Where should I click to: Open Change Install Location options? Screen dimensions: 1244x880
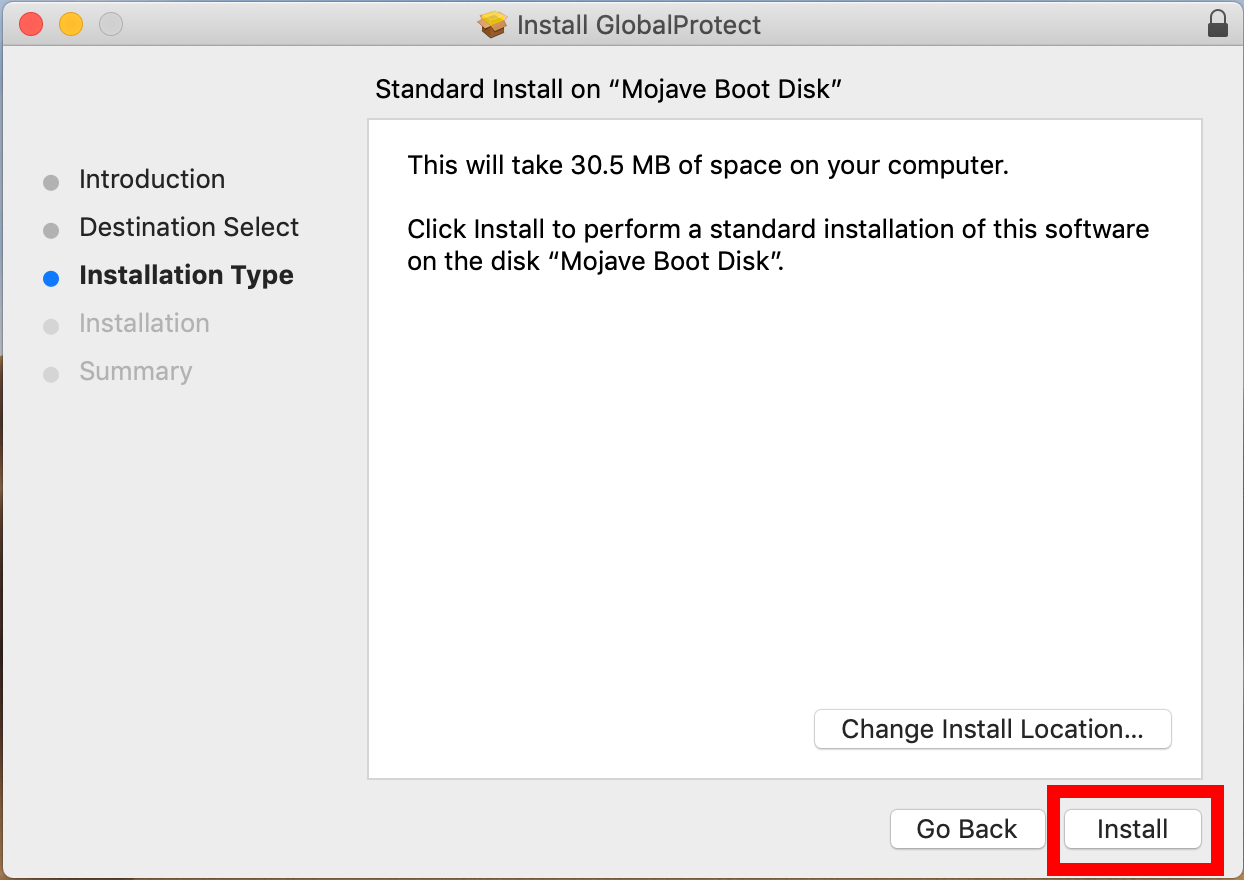[x=992, y=729]
